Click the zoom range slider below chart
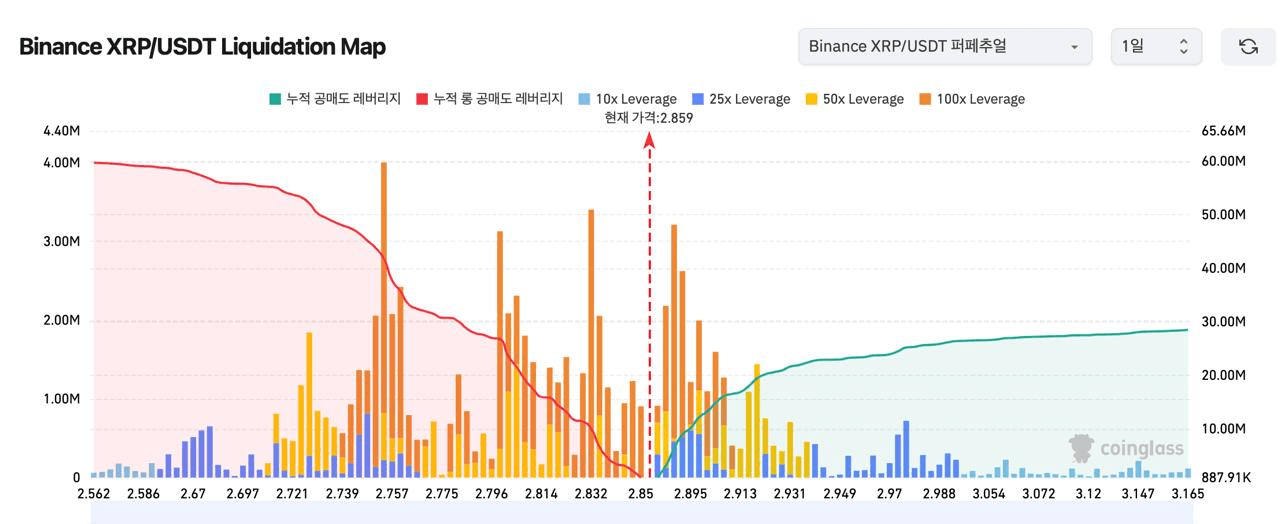1280x524 pixels. pyautogui.click(x=641, y=513)
